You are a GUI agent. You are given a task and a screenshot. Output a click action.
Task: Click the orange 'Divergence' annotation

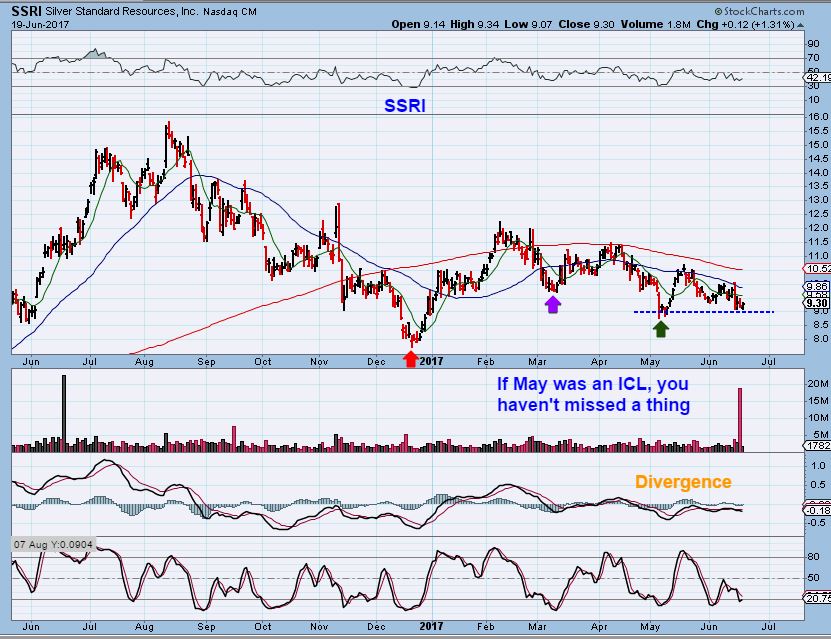click(683, 482)
